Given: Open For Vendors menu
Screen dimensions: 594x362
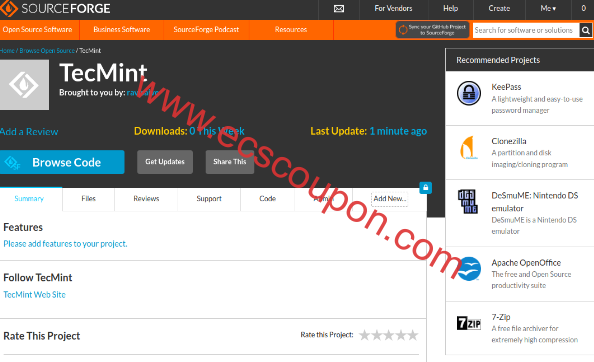Looking at the screenshot, I should pos(393,8).
